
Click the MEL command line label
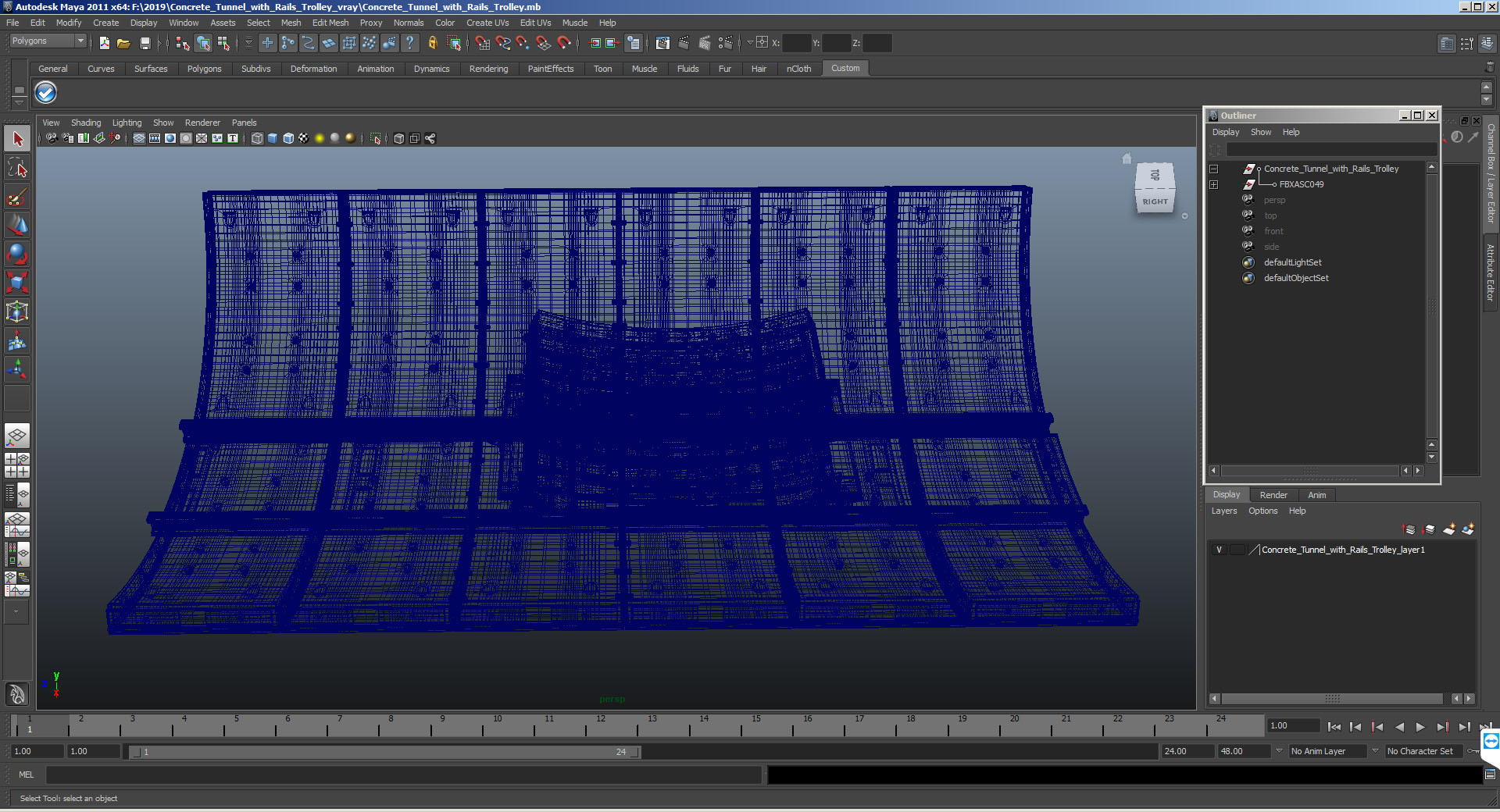click(x=27, y=775)
